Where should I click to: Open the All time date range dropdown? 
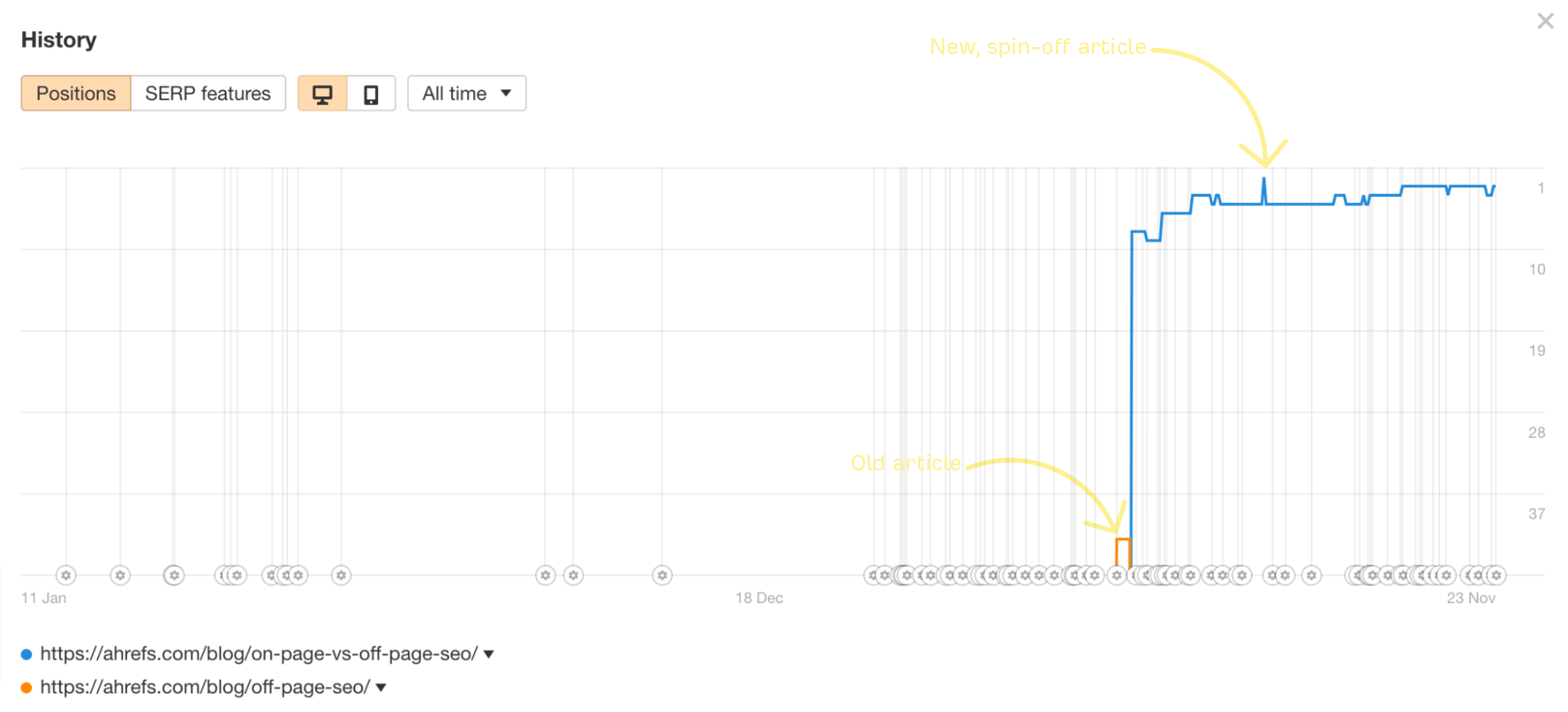[x=467, y=94]
